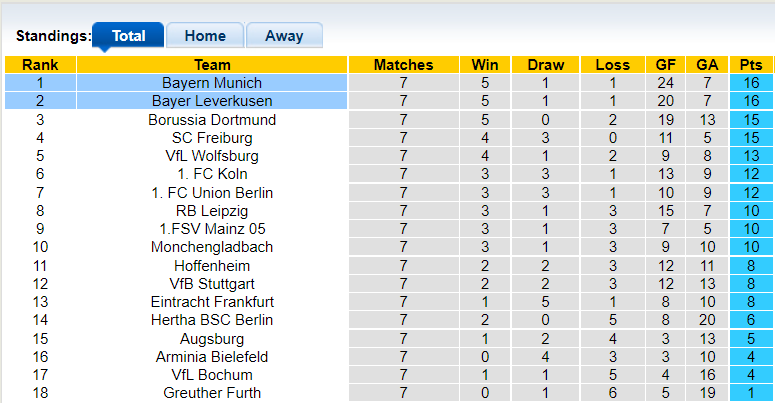Open 1. FC Union Berlin entry
The height and width of the screenshot is (403, 775).
click(x=212, y=193)
